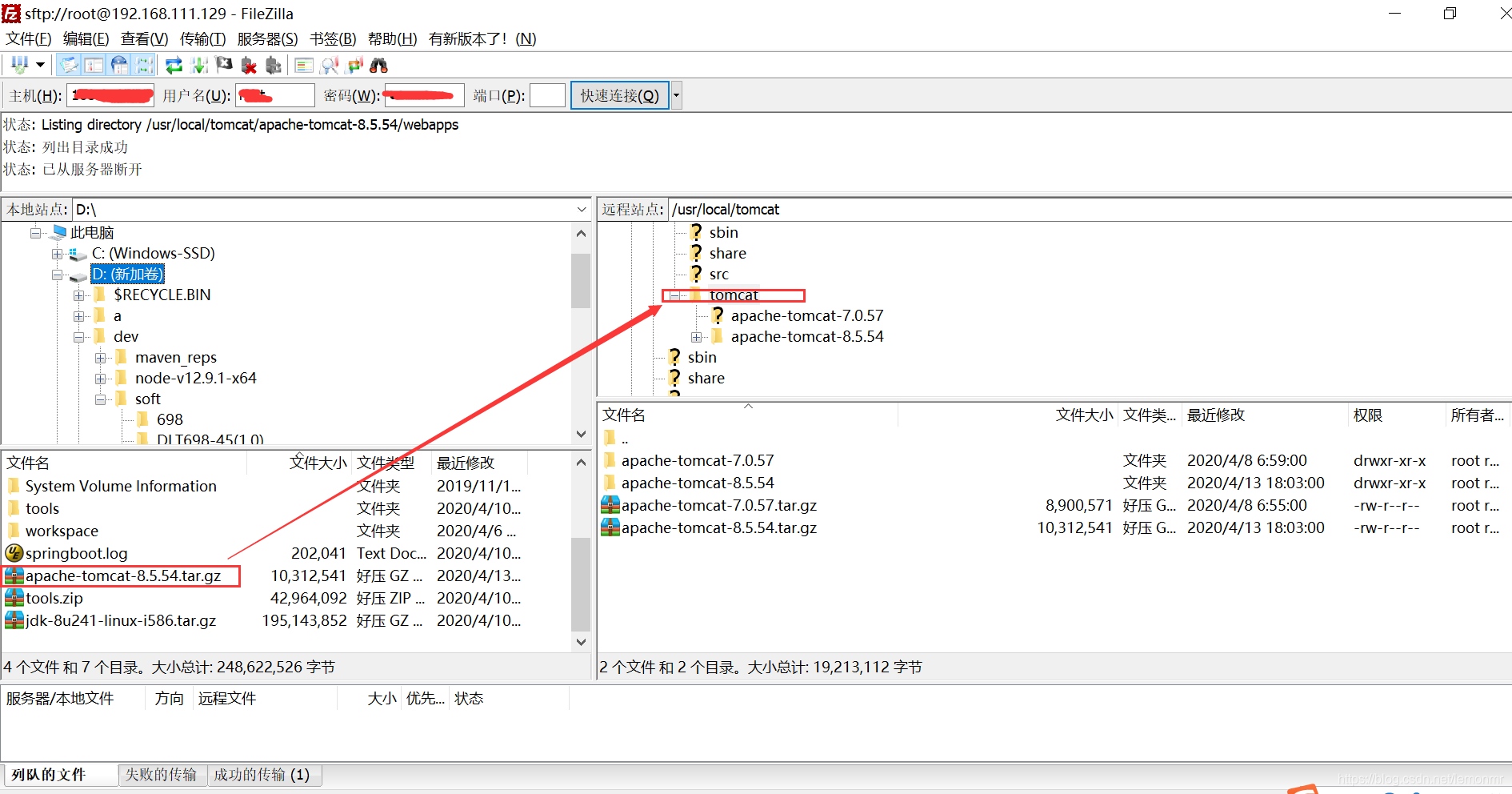1512x794 pixels.
Task: Open the Site Manager icon
Action: (x=20, y=65)
